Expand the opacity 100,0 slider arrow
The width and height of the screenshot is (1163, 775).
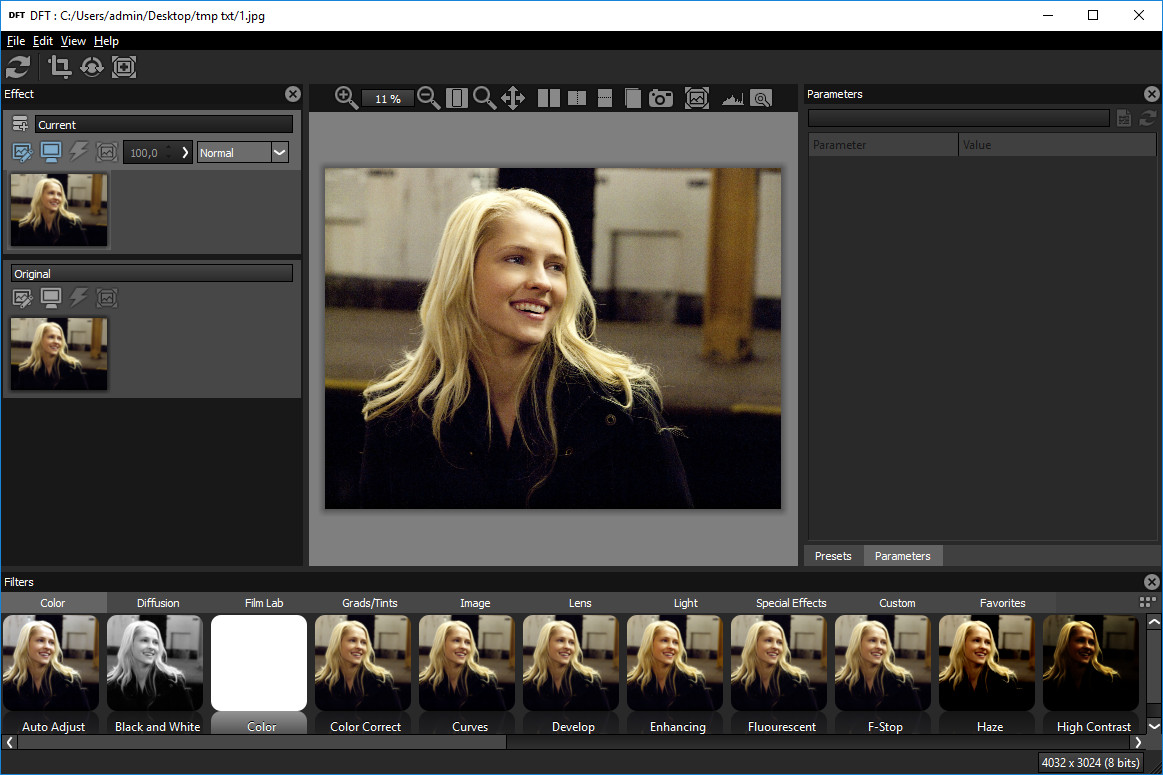185,153
